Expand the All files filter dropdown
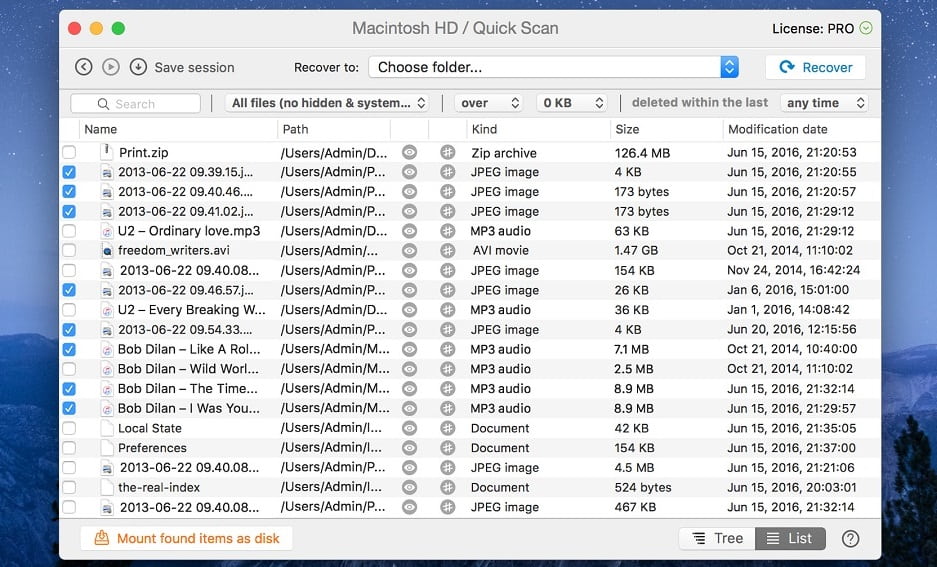 [x=328, y=103]
